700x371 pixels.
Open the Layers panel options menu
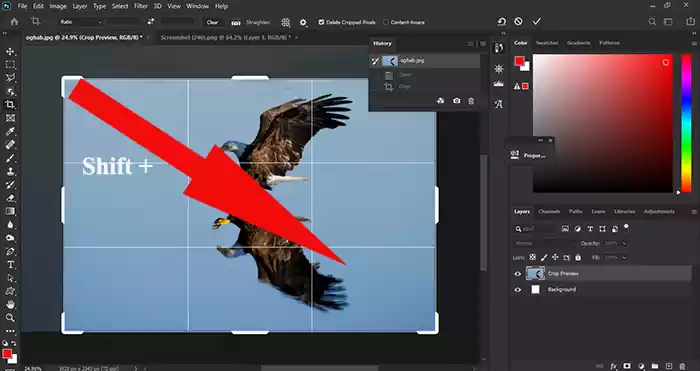pyautogui.click(x=694, y=212)
